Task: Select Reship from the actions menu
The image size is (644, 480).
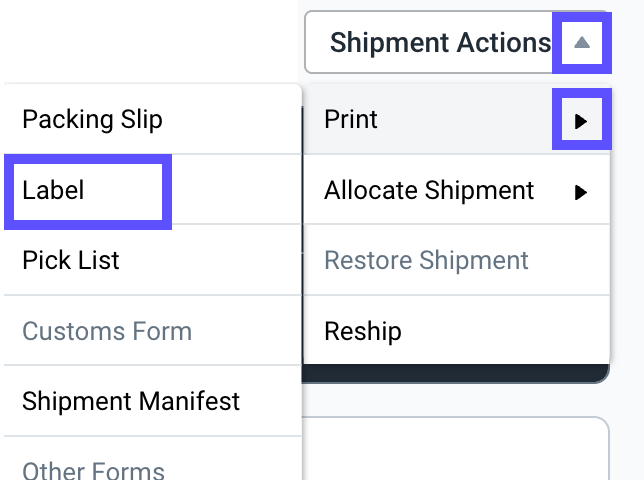Action: coord(363,331)
